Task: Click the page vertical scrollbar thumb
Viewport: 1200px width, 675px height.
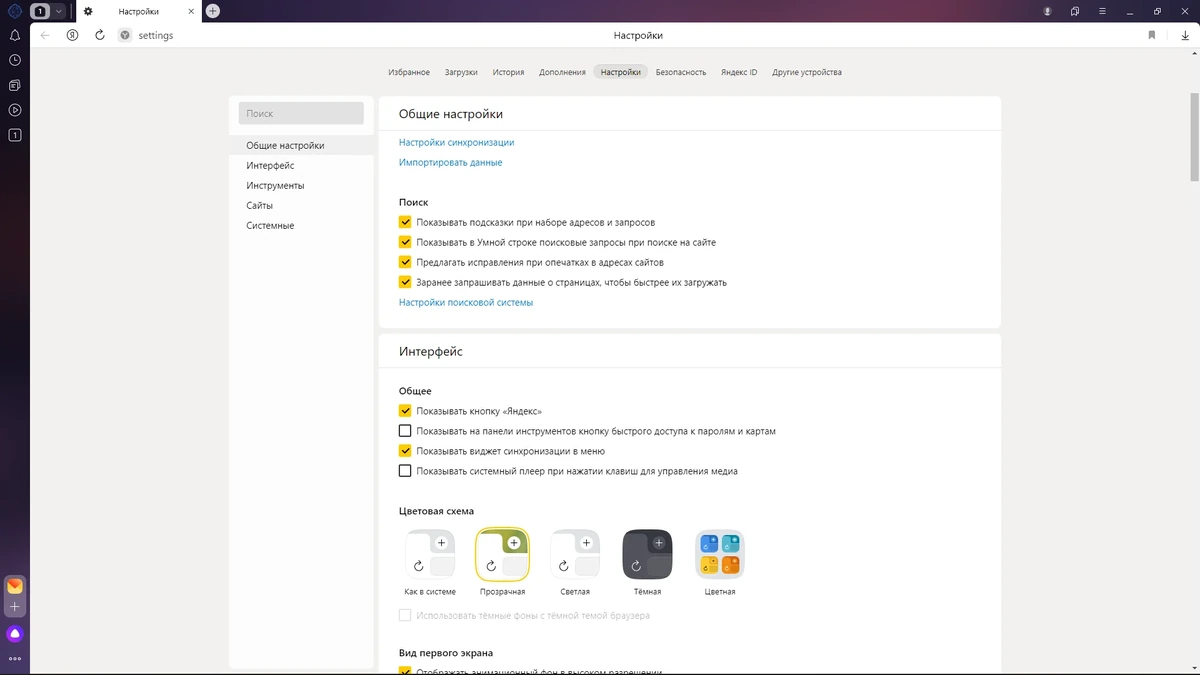Action: click(1194, 137)
